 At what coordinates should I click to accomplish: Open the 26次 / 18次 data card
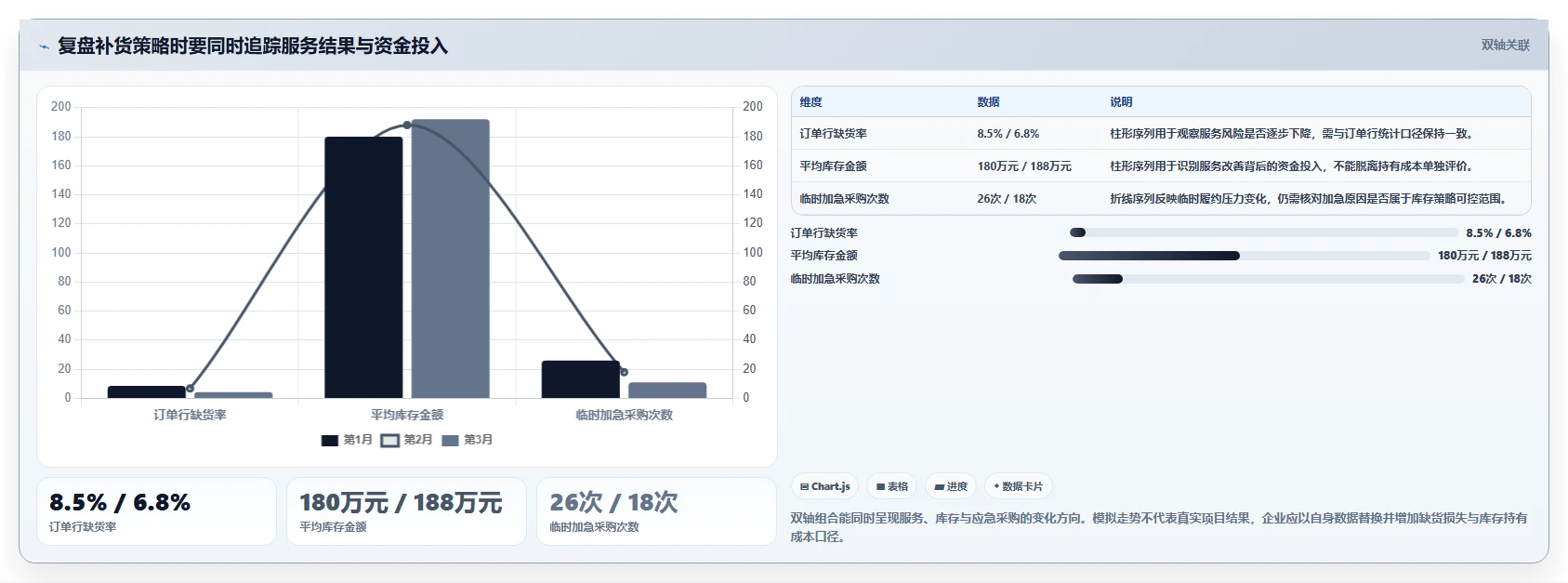656,511
